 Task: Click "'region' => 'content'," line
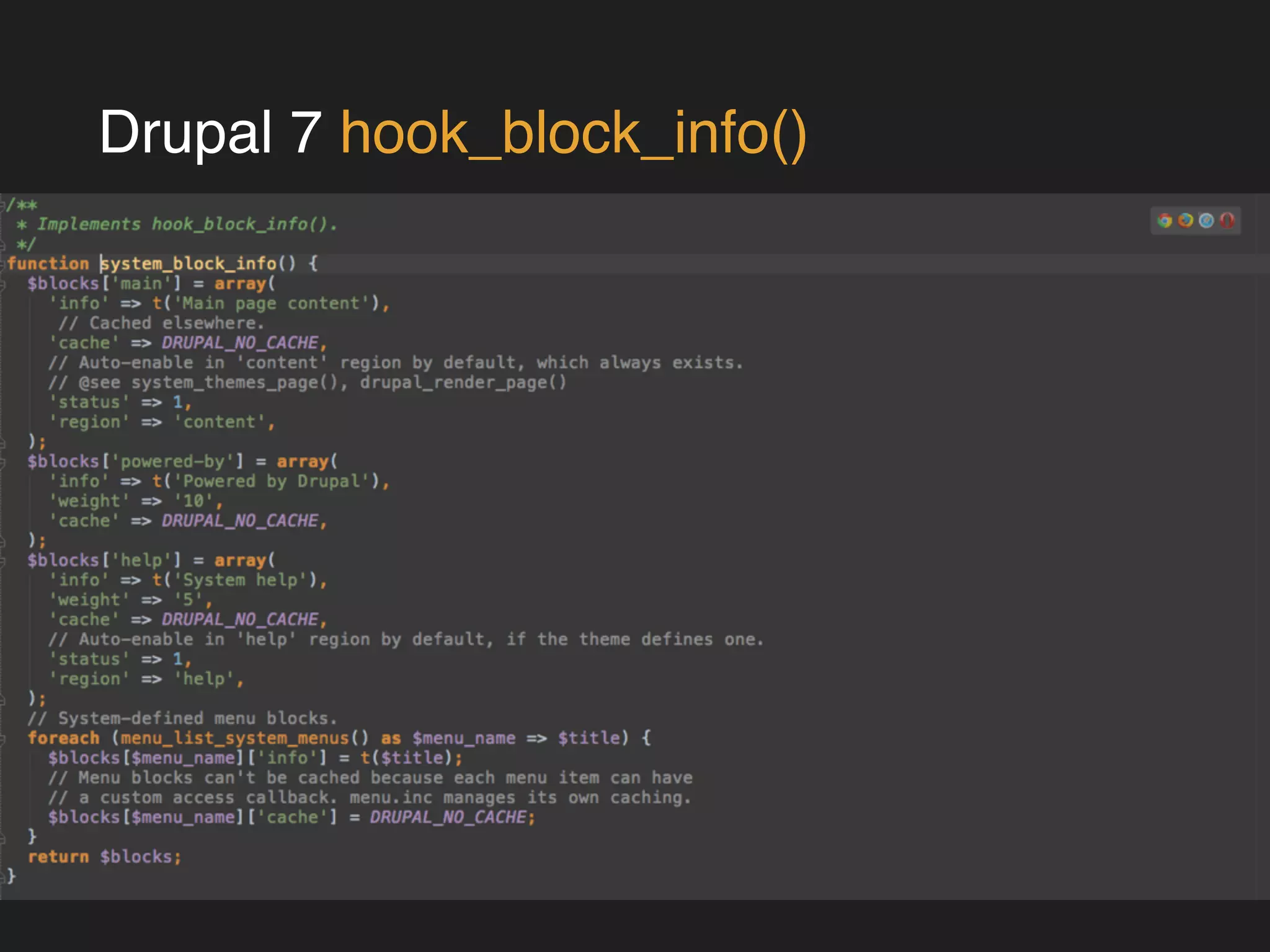(x=161, y=423)
